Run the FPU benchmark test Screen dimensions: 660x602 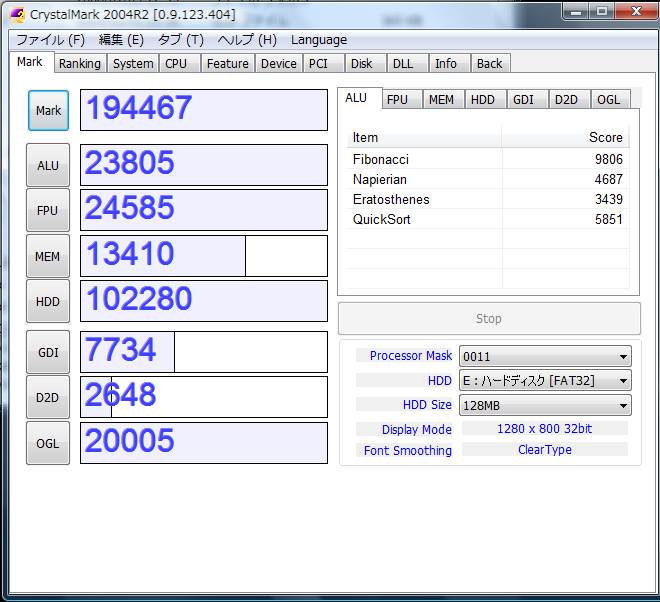[x=48, y=210]
